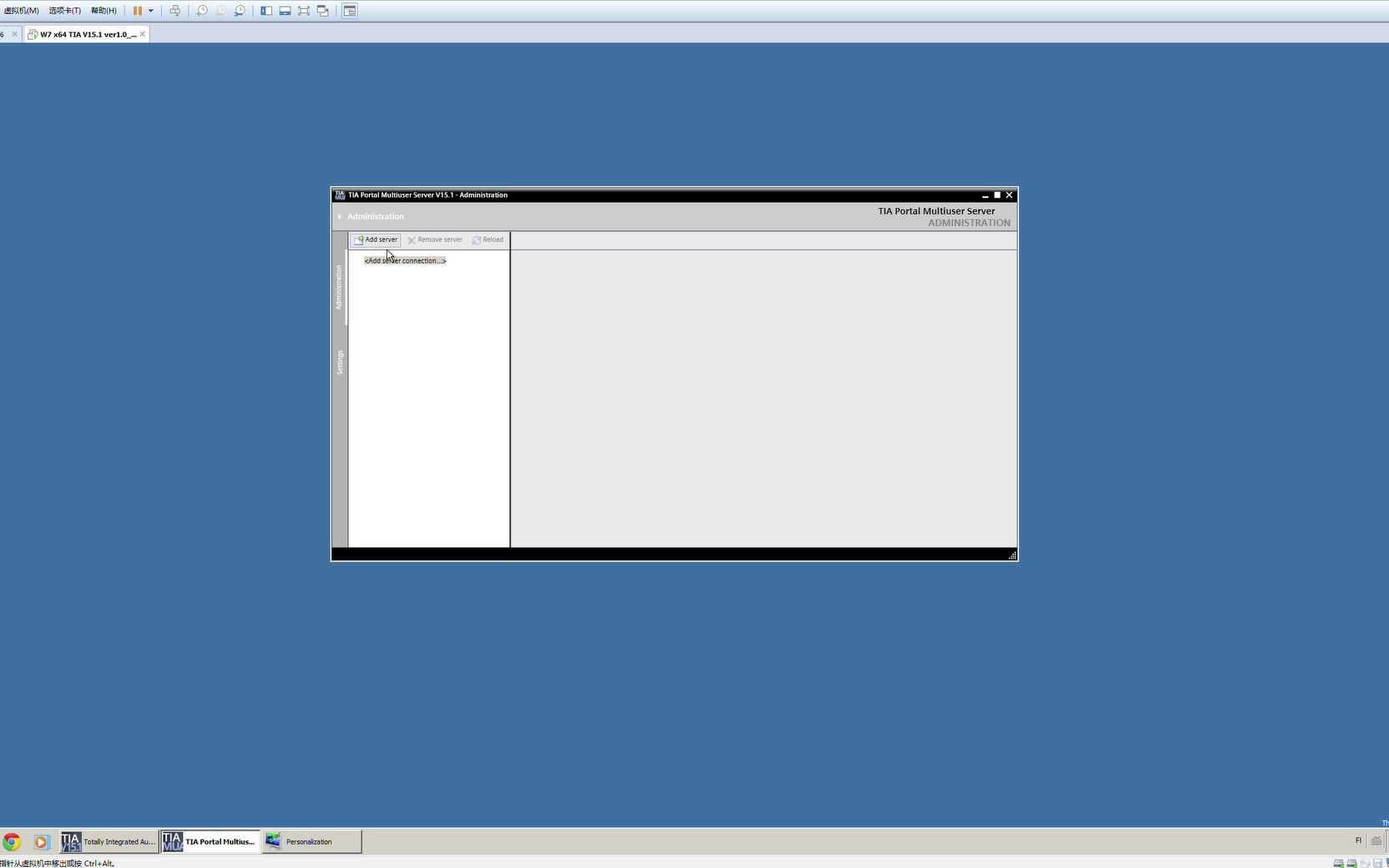The height and width of the screenshot is (868, 1389).
Task: Click the TIA Portal Multiuser taskbar button
Action: coord(210,841)
